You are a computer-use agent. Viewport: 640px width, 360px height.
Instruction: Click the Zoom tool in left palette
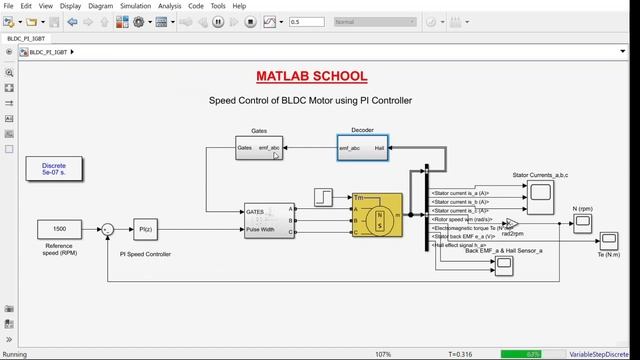click(x=9, y=73)
